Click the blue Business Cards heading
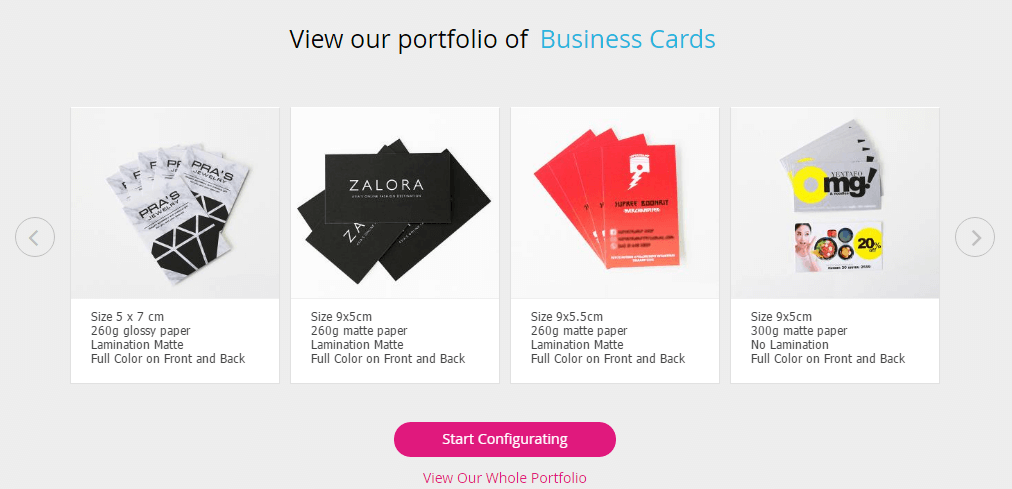Image resolution: width=1012 pixels, height=489 pixels. (628, 39)
